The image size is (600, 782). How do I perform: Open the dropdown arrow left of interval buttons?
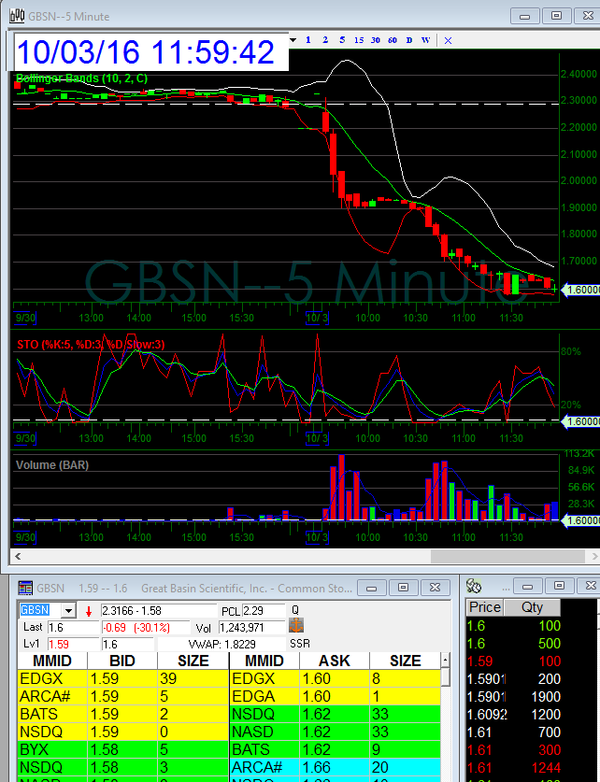tap(293, 40)
